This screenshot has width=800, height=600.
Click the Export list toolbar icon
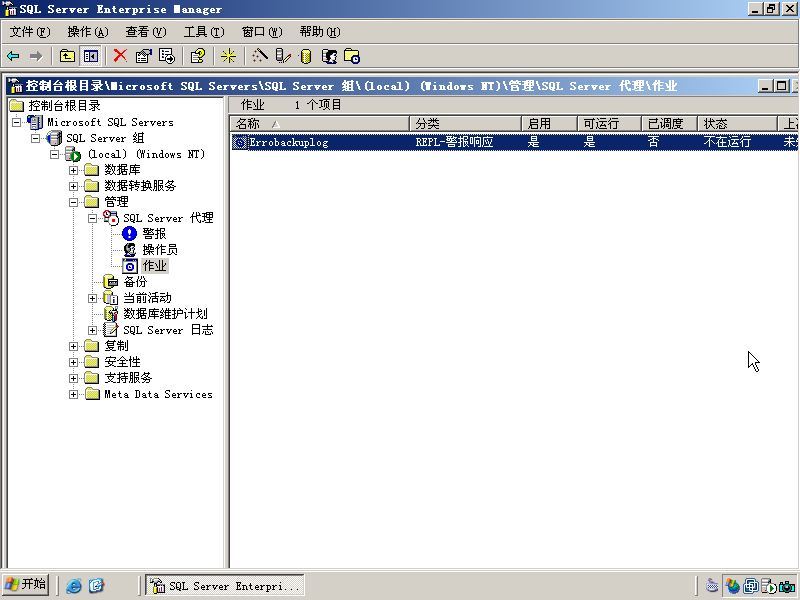click(x=167, y=56)
